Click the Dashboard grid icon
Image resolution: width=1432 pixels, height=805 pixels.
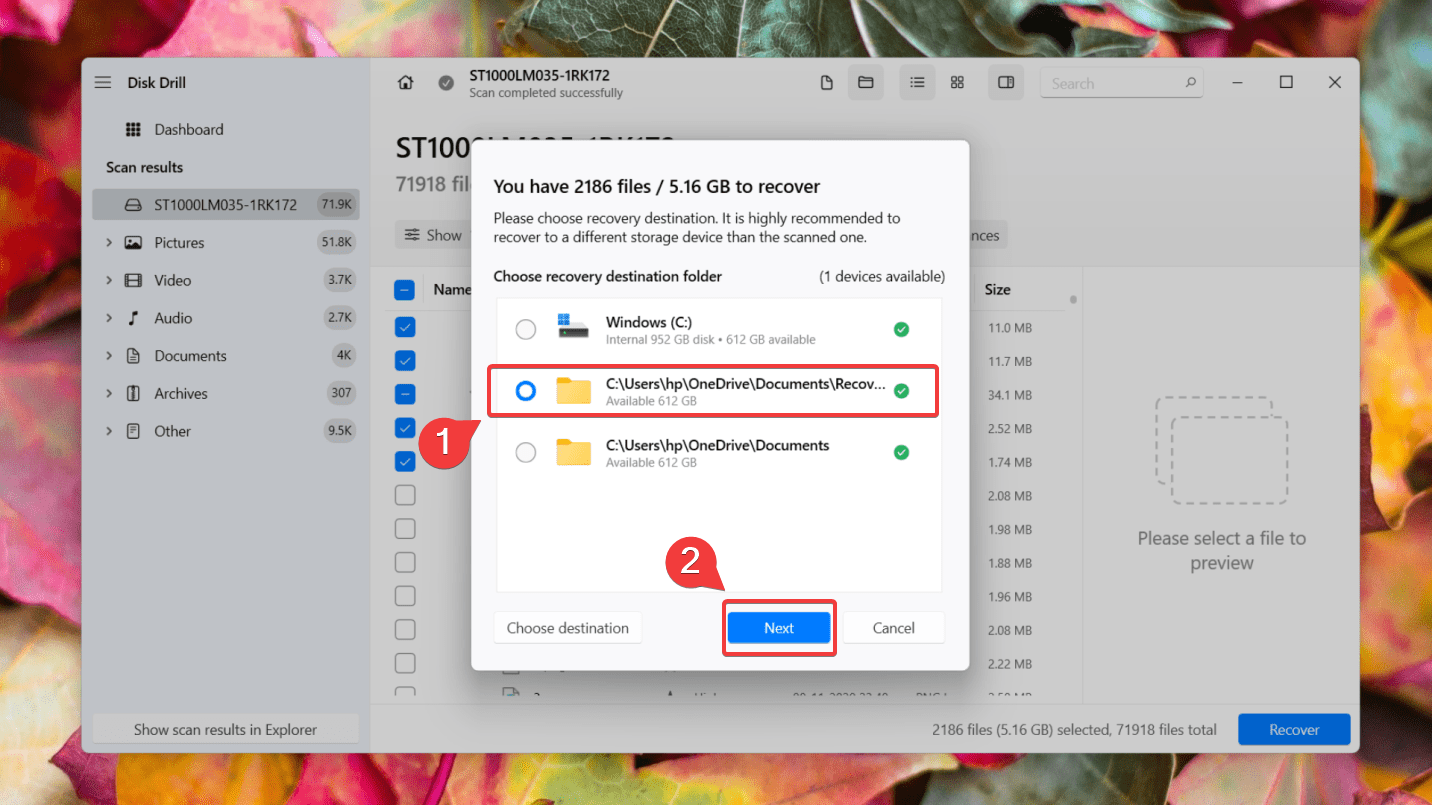(133, 130)
